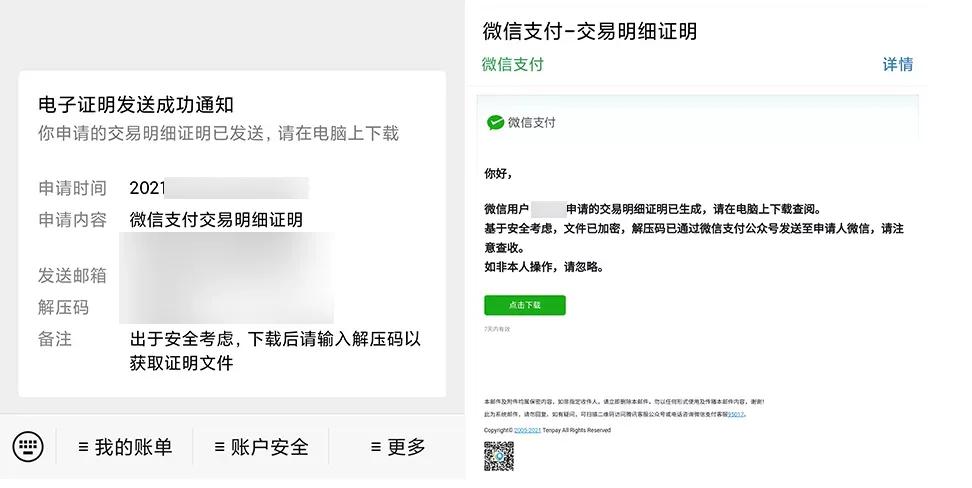The height and width of the screenshot is (488, 972).
Task: Open the 账户安全 menu
Action: pyautogui.click(x=261, y=446)
